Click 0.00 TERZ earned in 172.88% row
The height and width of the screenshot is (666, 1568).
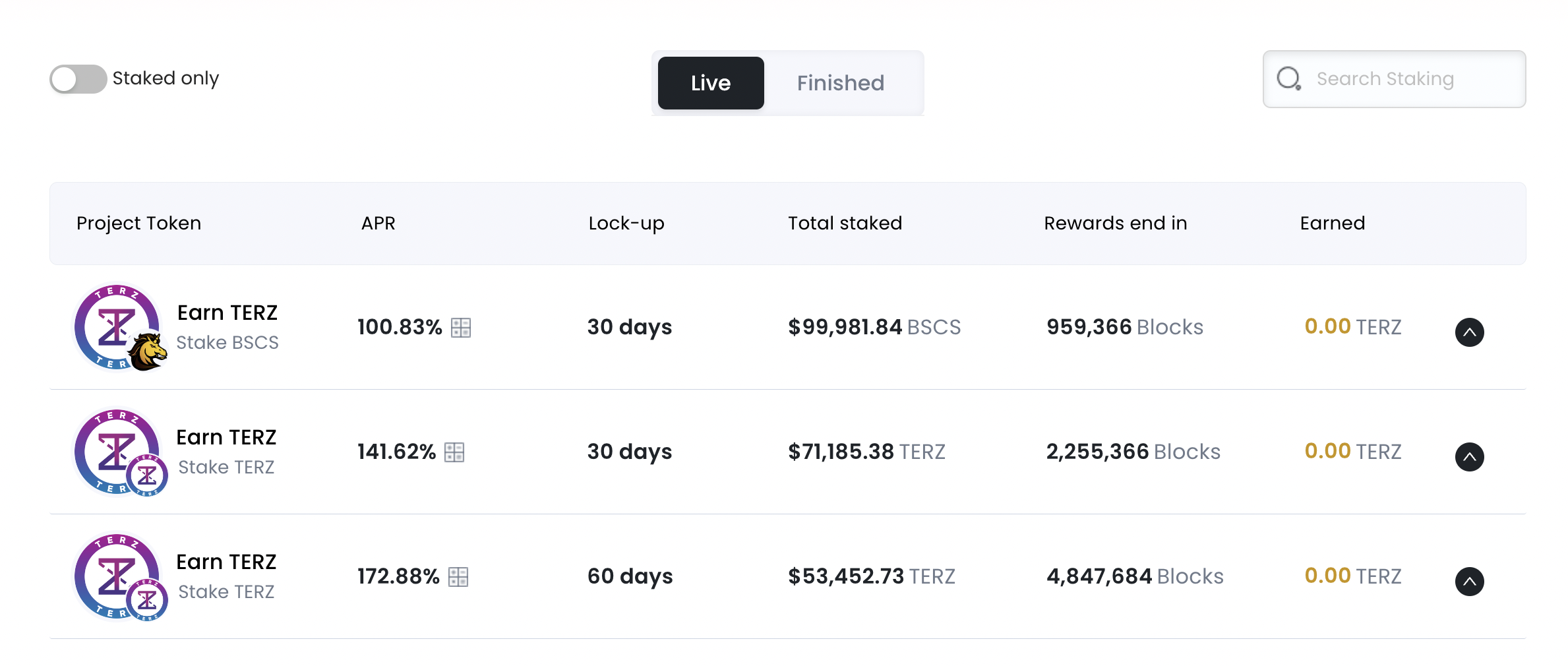[1353, 576]
